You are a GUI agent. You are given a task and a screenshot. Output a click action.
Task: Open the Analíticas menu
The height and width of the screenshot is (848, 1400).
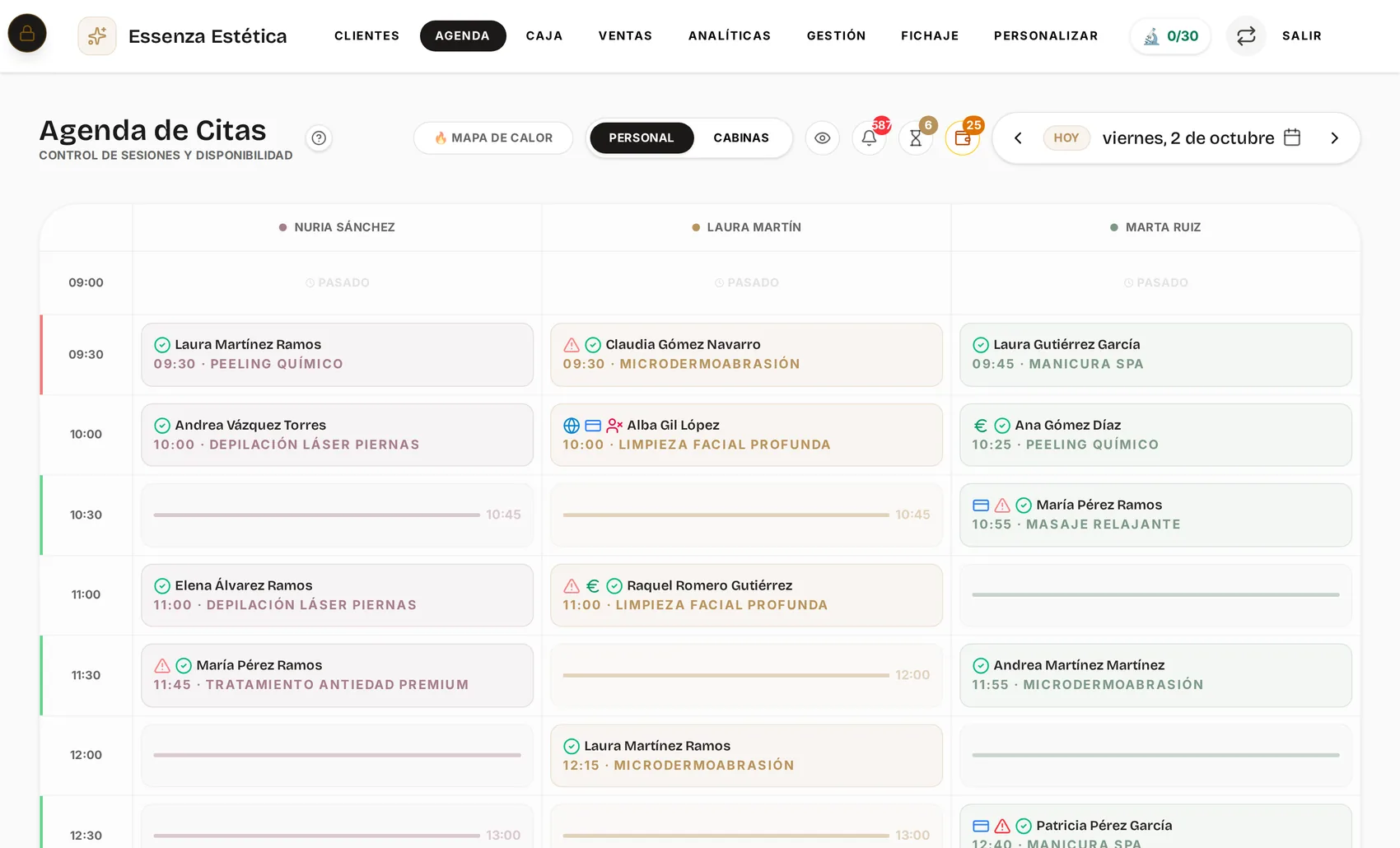730,36
